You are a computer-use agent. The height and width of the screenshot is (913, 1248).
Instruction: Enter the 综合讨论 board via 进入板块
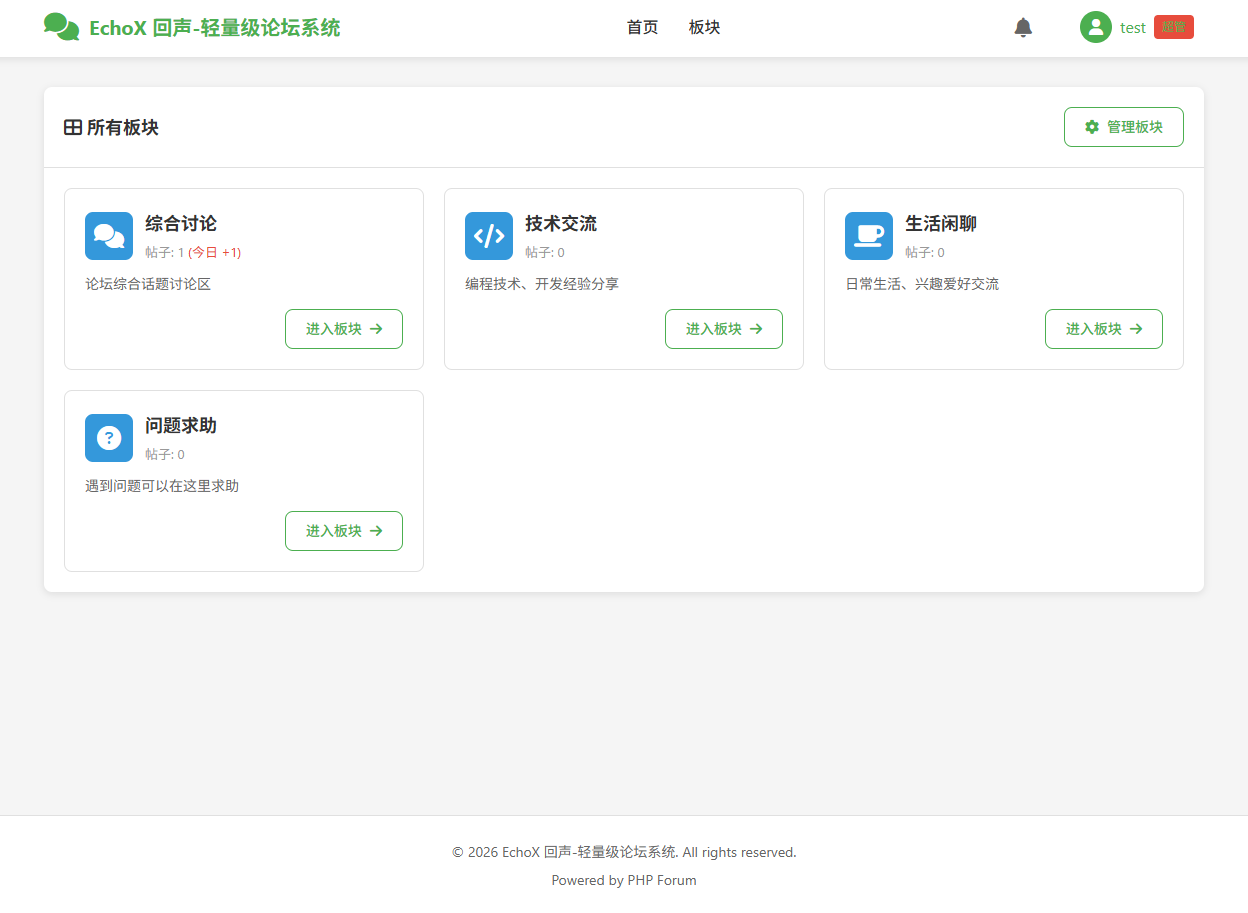pos(344,329)
